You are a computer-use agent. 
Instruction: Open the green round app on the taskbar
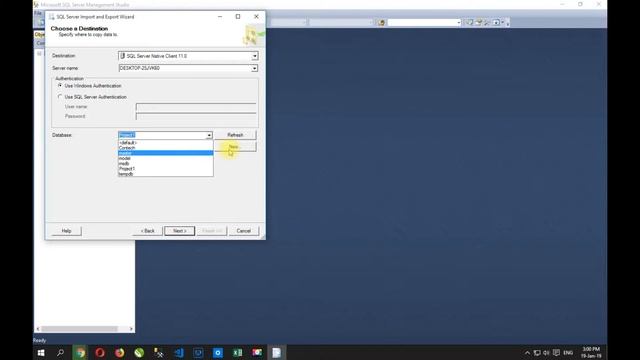[x=139, y=353]
